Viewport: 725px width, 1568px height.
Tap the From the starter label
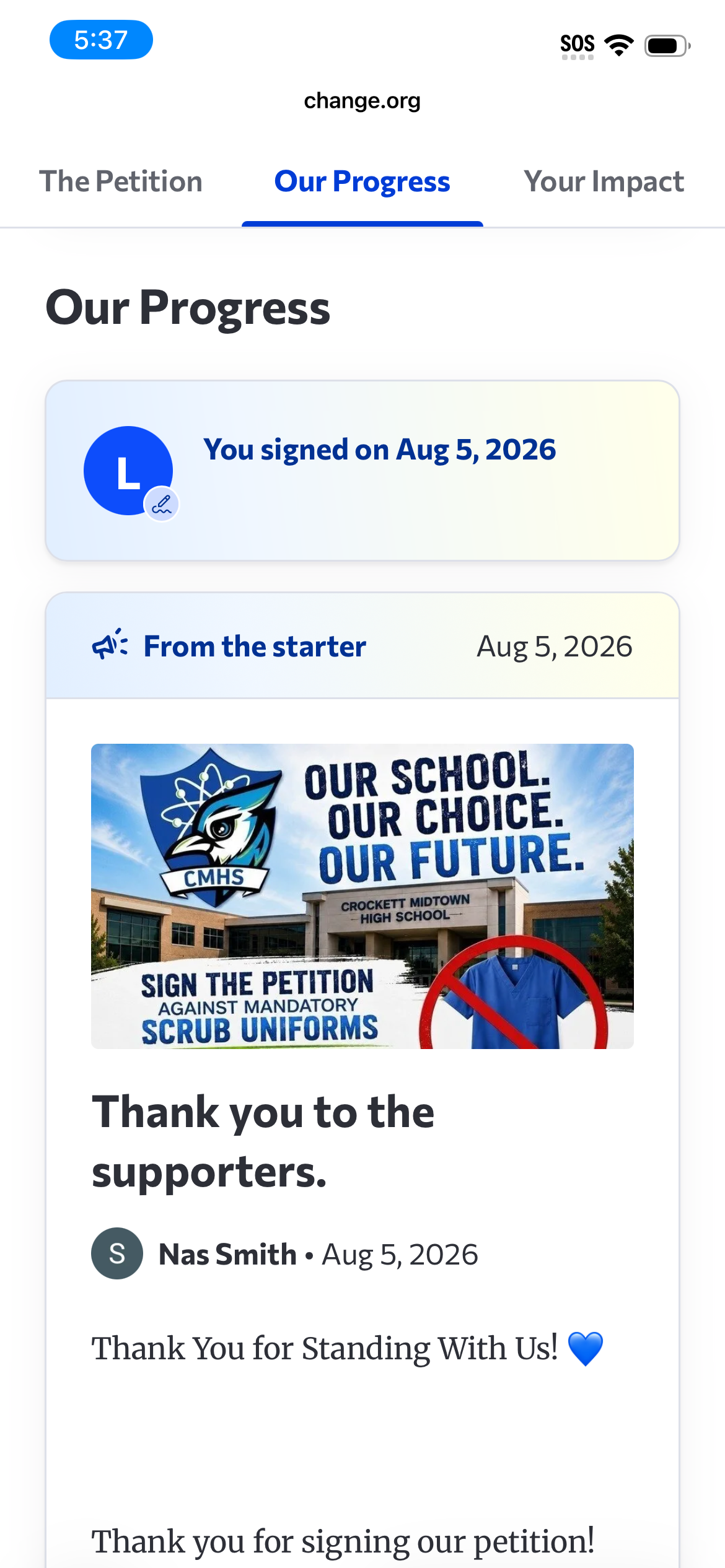click(x=255, y=646)
